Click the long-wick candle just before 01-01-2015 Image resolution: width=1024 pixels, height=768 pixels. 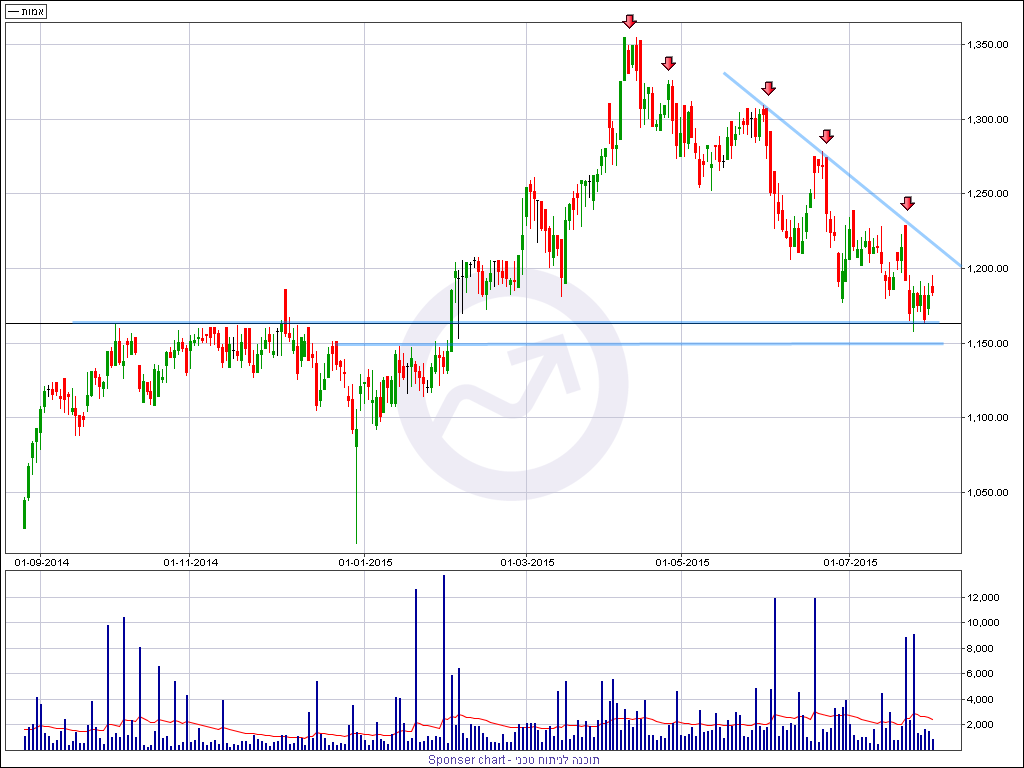point(356,490)
